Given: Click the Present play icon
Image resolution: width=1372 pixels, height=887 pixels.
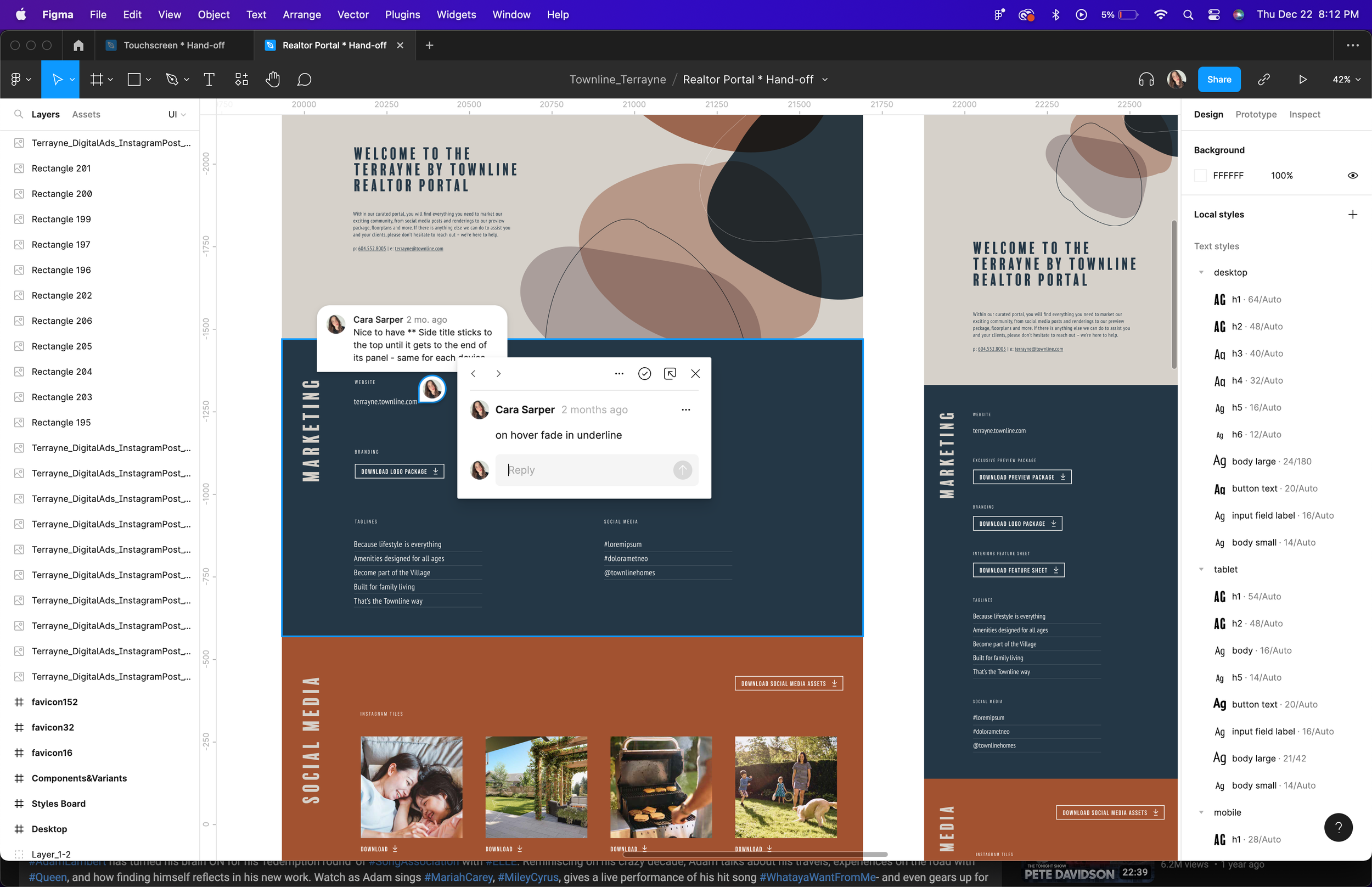Looking at the screenshot, I should [1302, 80].
